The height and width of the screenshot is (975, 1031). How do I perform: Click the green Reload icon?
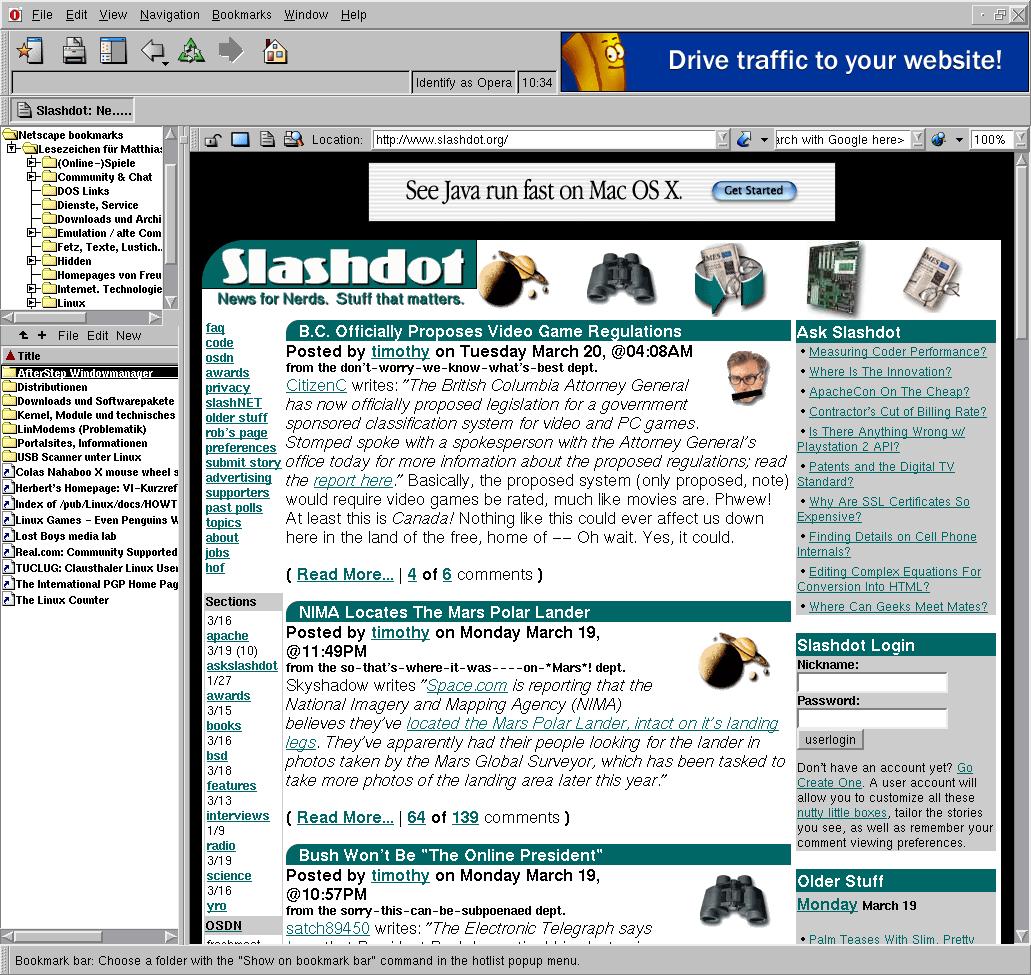coord(191,50)
